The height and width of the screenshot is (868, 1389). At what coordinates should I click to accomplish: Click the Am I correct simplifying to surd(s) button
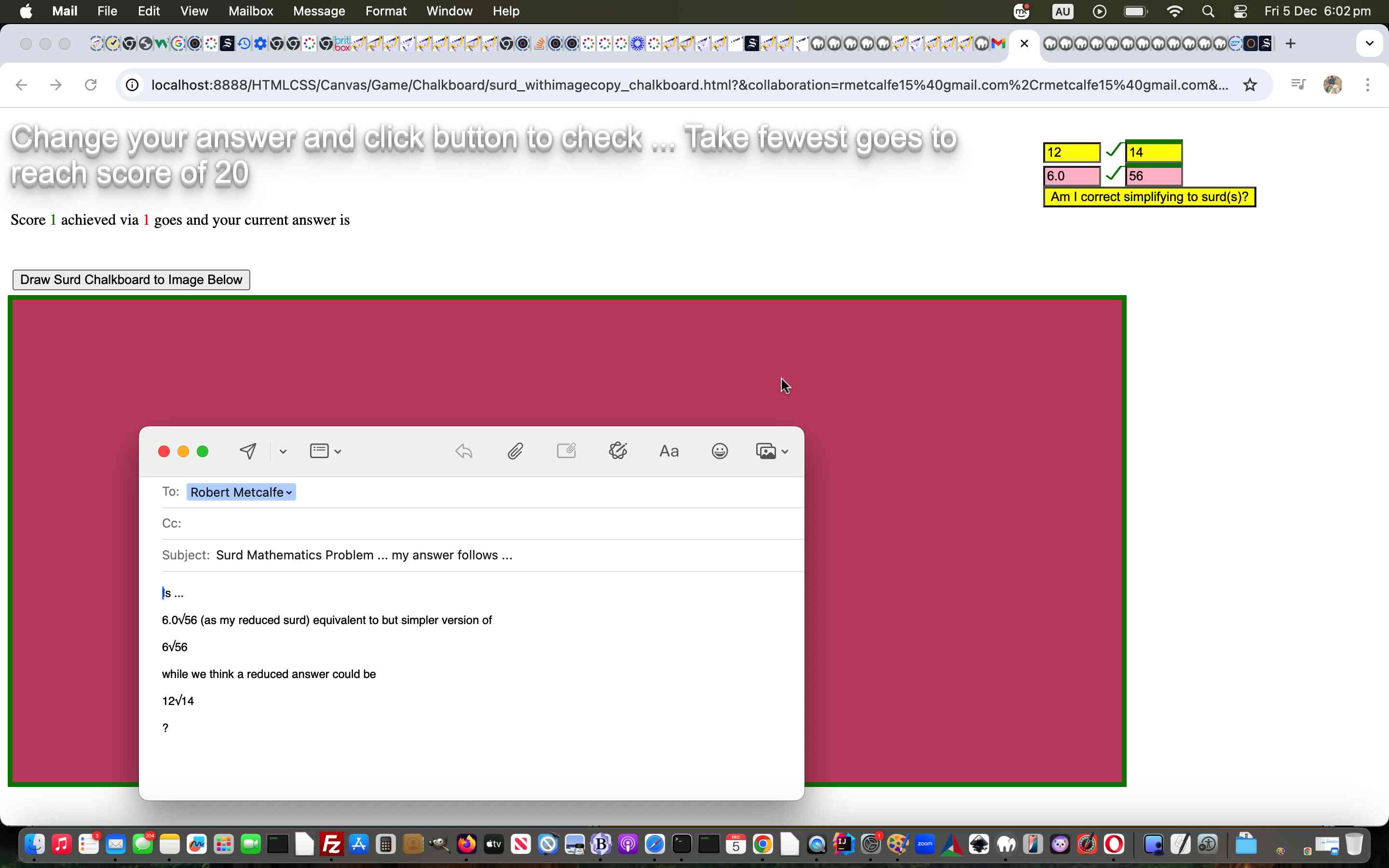pos(1149,196)
